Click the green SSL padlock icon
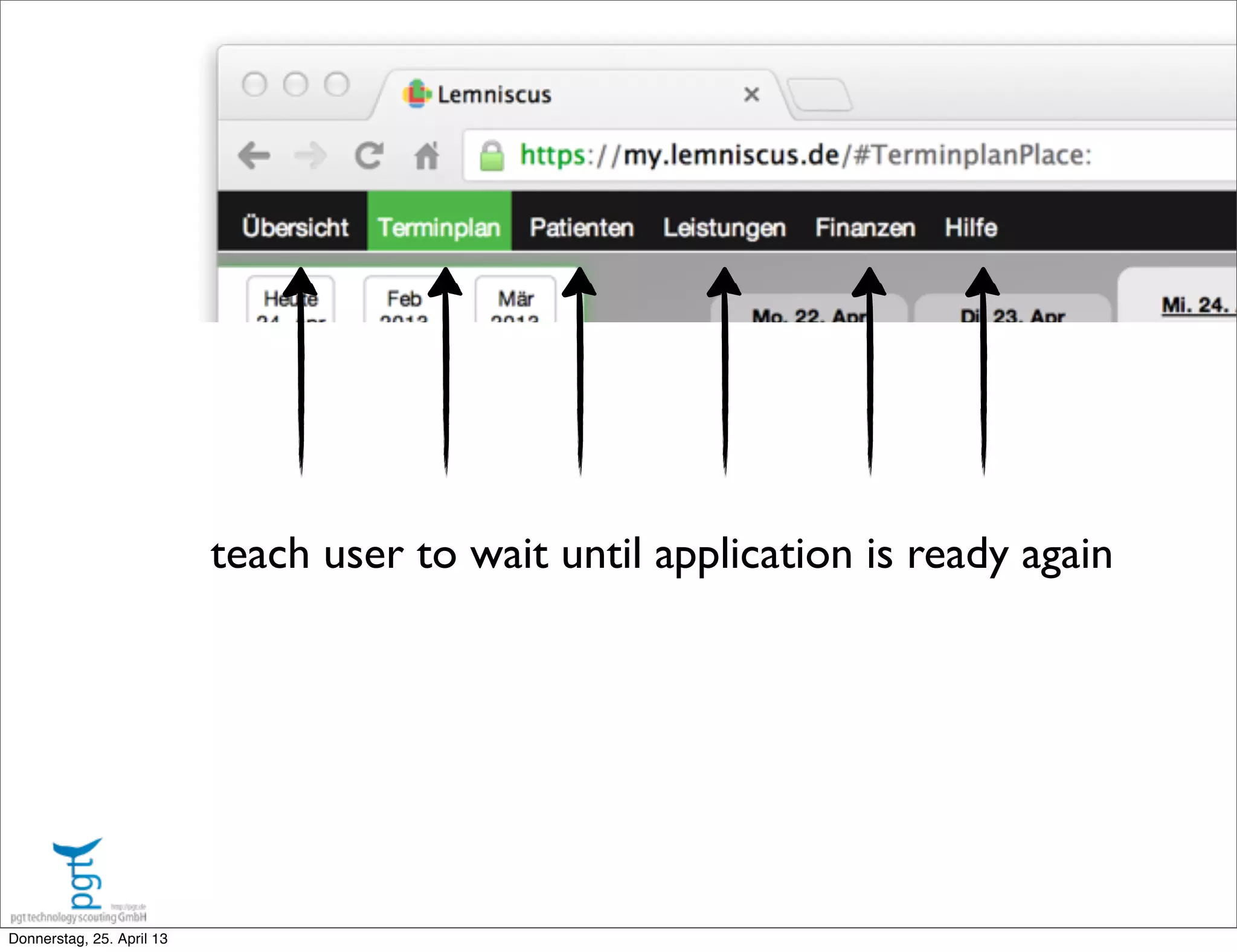Screen dimensions: 1237x952 click(x=492, y=156)
